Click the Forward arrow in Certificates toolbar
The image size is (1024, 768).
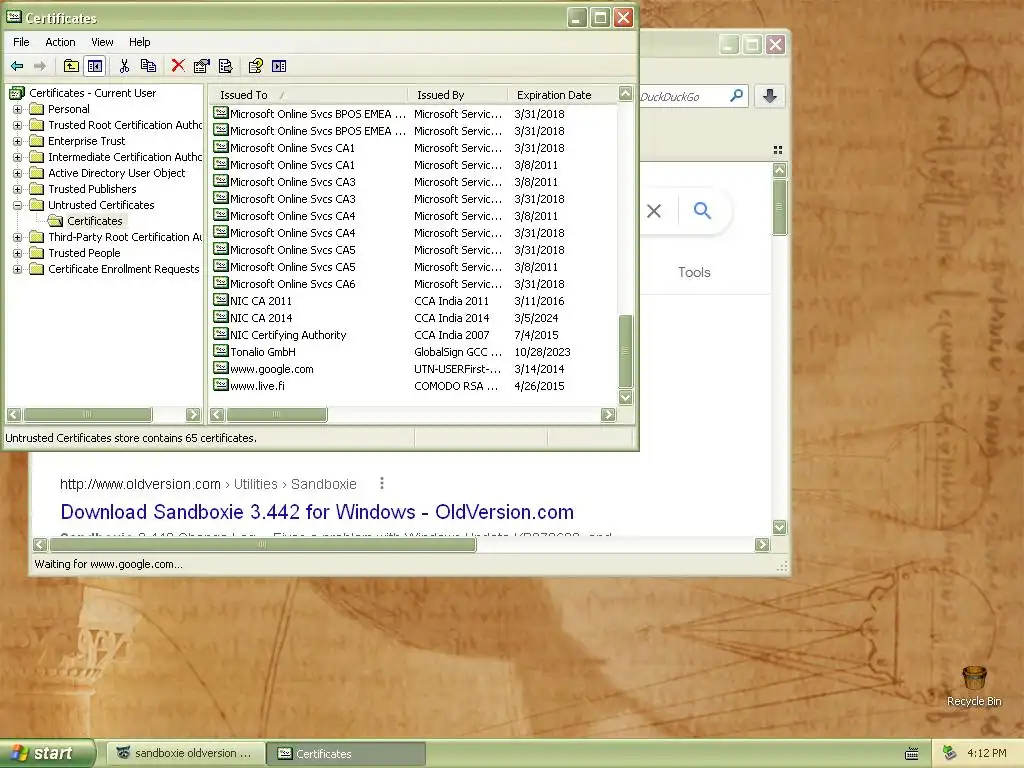pyautogui.click(x=40, y=66)
